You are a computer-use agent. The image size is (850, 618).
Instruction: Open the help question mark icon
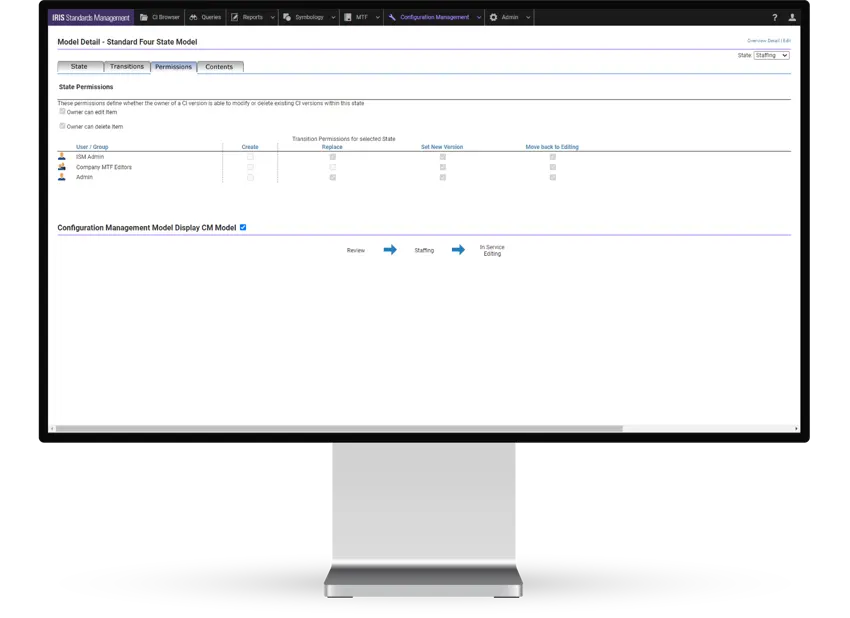point(774,17)
